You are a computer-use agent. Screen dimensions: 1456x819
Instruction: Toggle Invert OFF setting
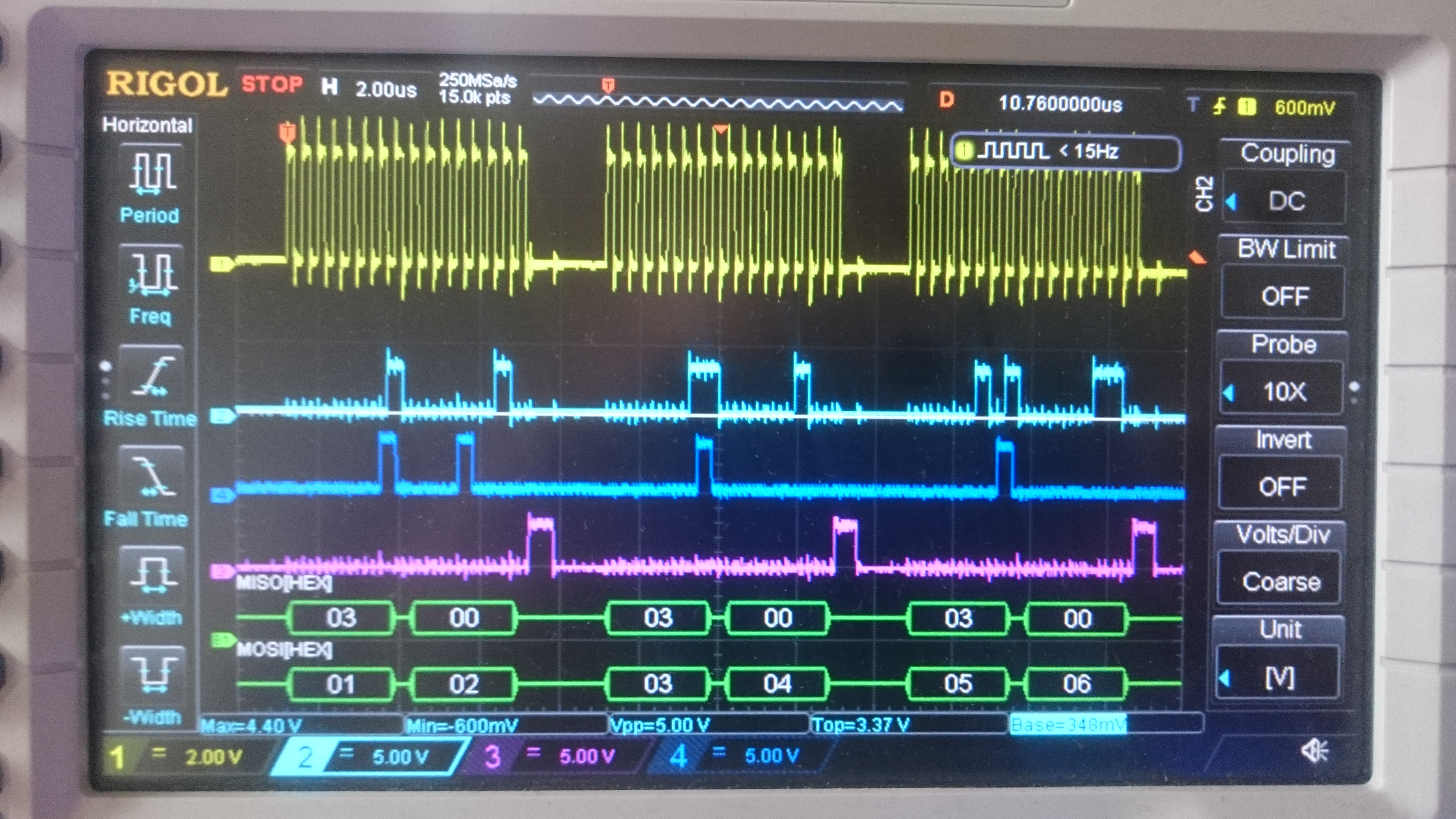tap(1281, 486)
